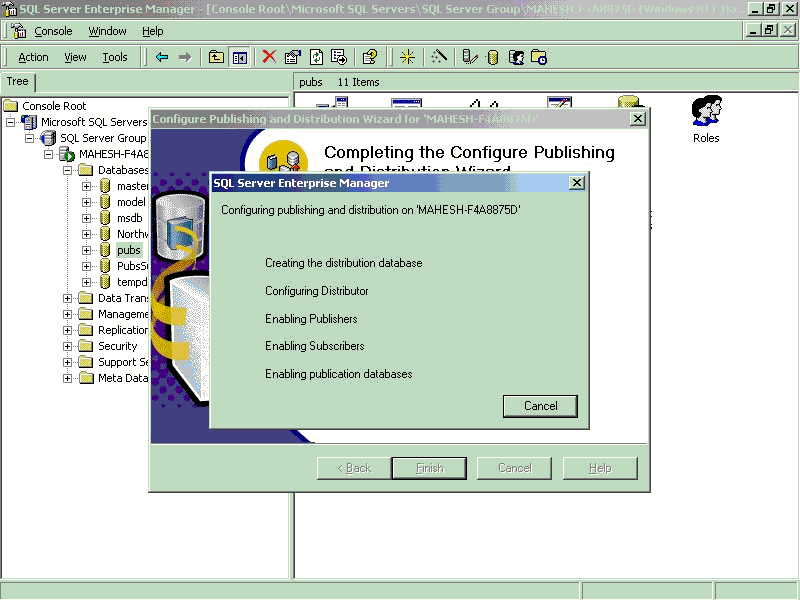Click the wizard's Finish button

[429, 468]
